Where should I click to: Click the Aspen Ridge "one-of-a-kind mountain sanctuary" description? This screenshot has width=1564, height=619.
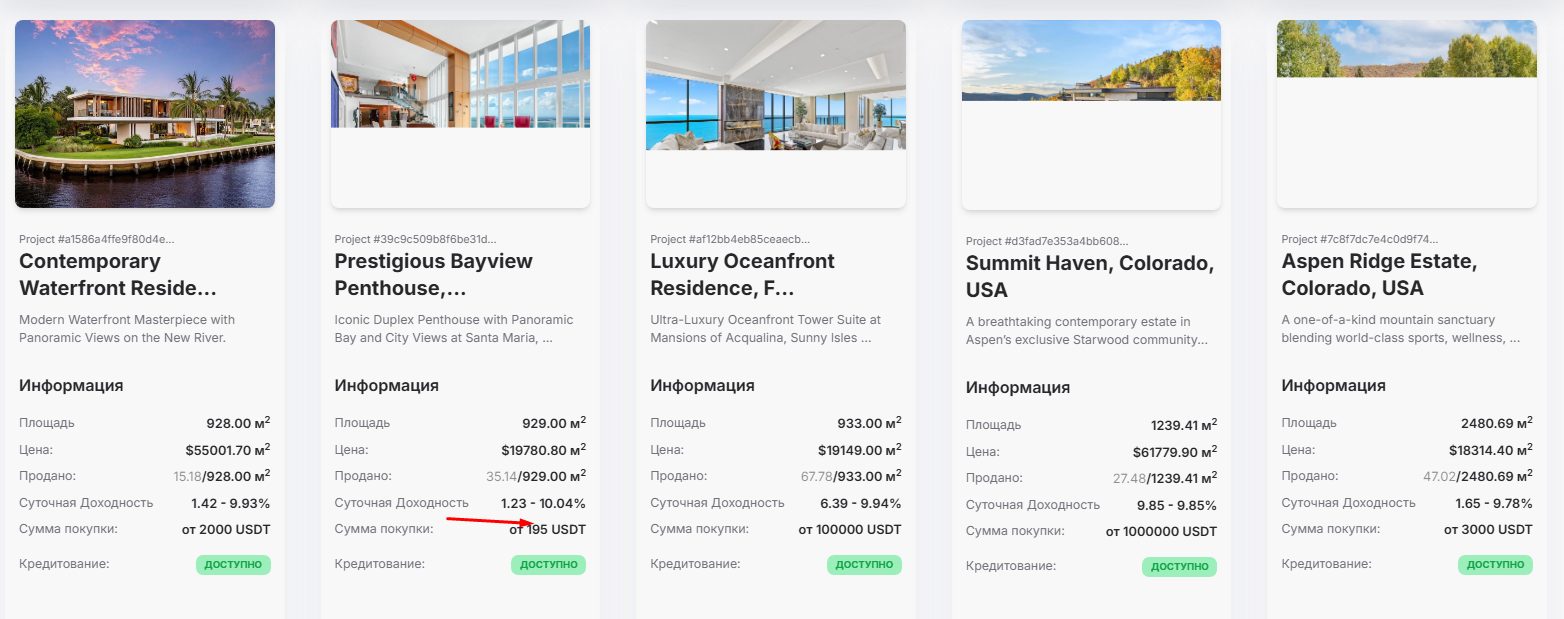click(1401, 329)
